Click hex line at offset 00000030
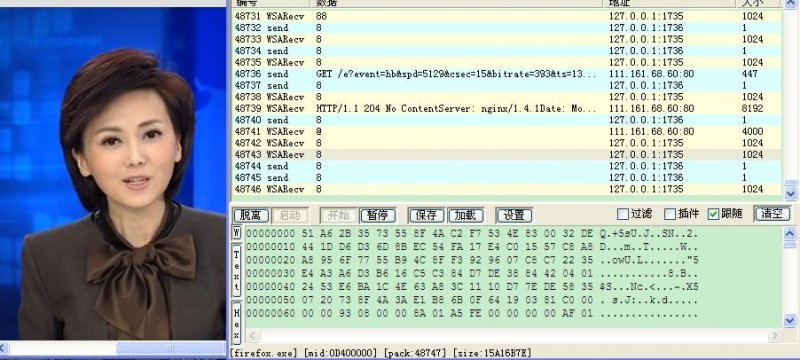The image size is (800, 360). click(471, 274)
